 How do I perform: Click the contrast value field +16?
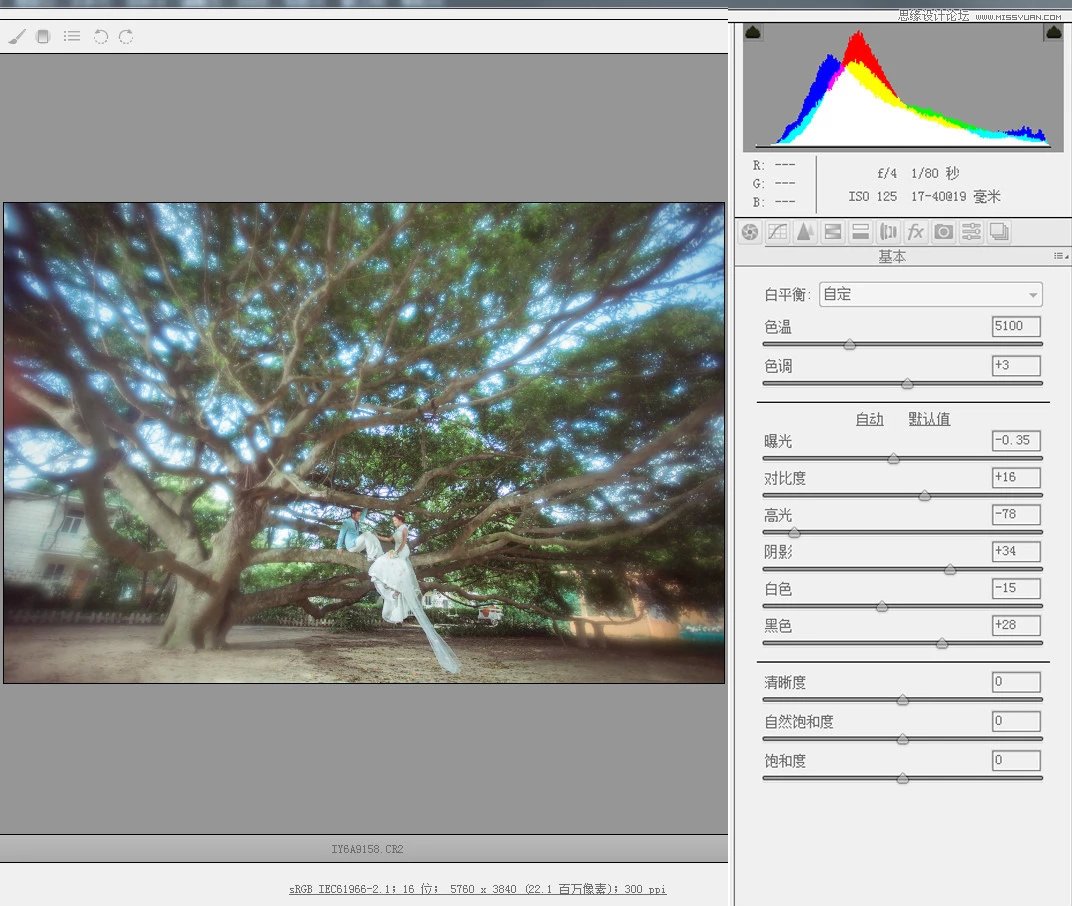coord(1016,477)
